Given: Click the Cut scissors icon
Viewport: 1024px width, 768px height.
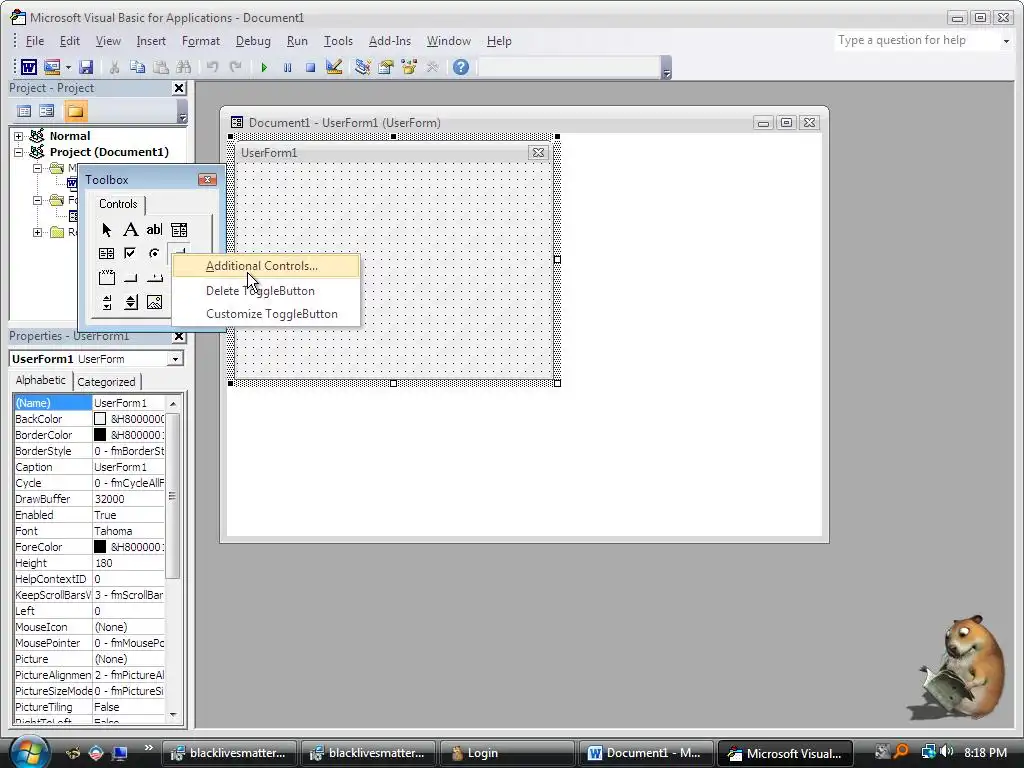Looking at the screenshot, I should click(114, 67).
